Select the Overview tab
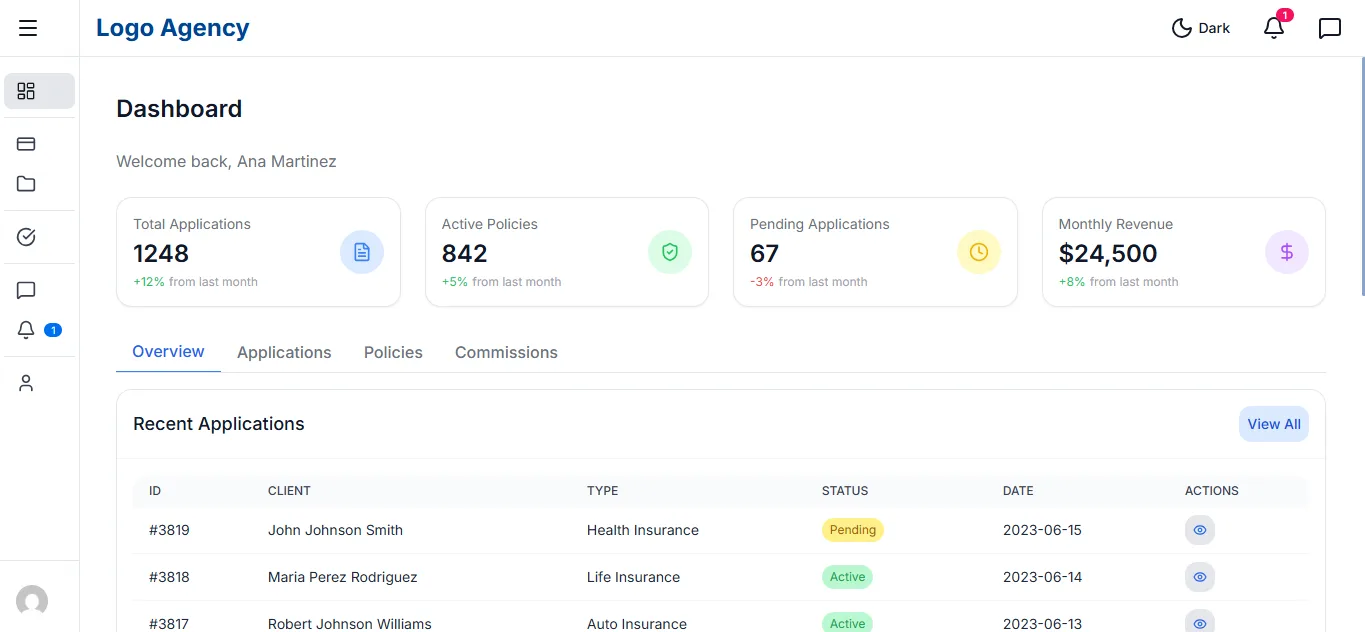The width and height of the screenshot is (1365, 632). 168,352
